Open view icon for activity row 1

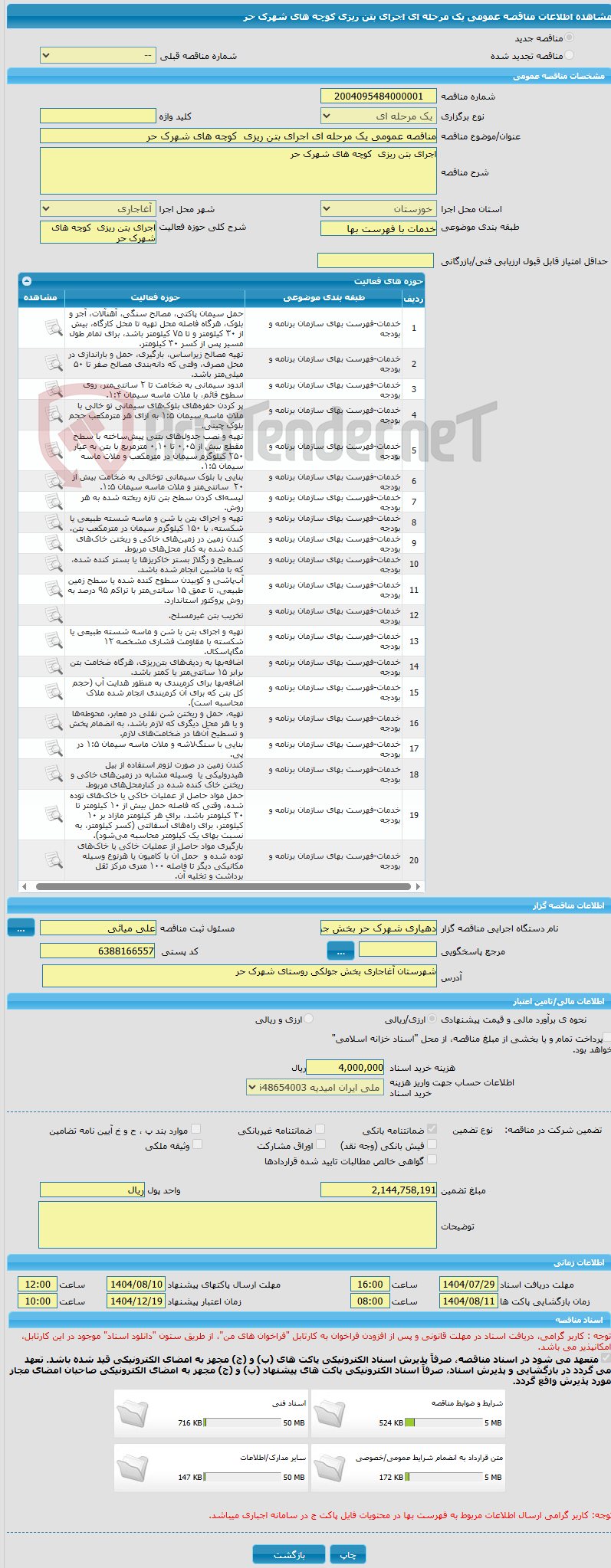point(53,328)
